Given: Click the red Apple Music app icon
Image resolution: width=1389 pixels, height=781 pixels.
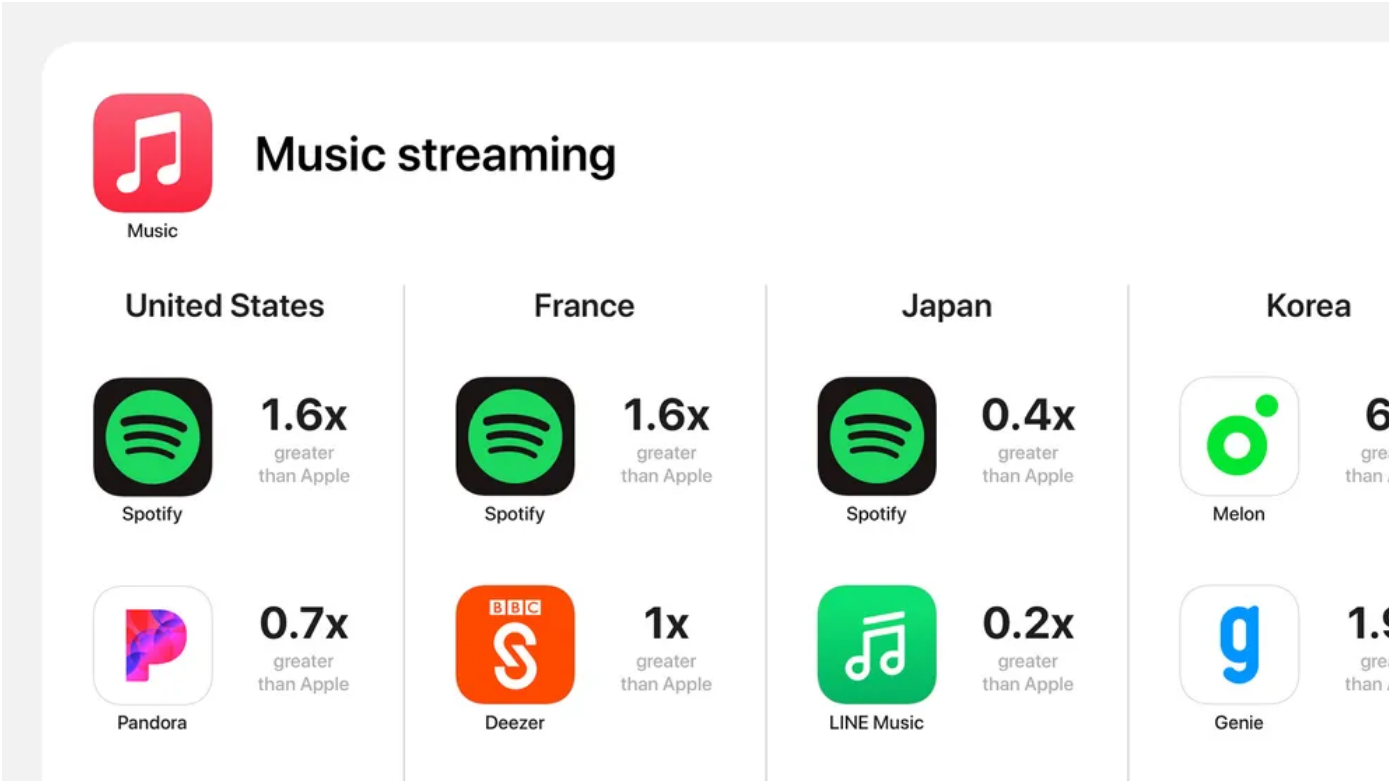Looking at the screenshot, I should [x=153, y=153].
